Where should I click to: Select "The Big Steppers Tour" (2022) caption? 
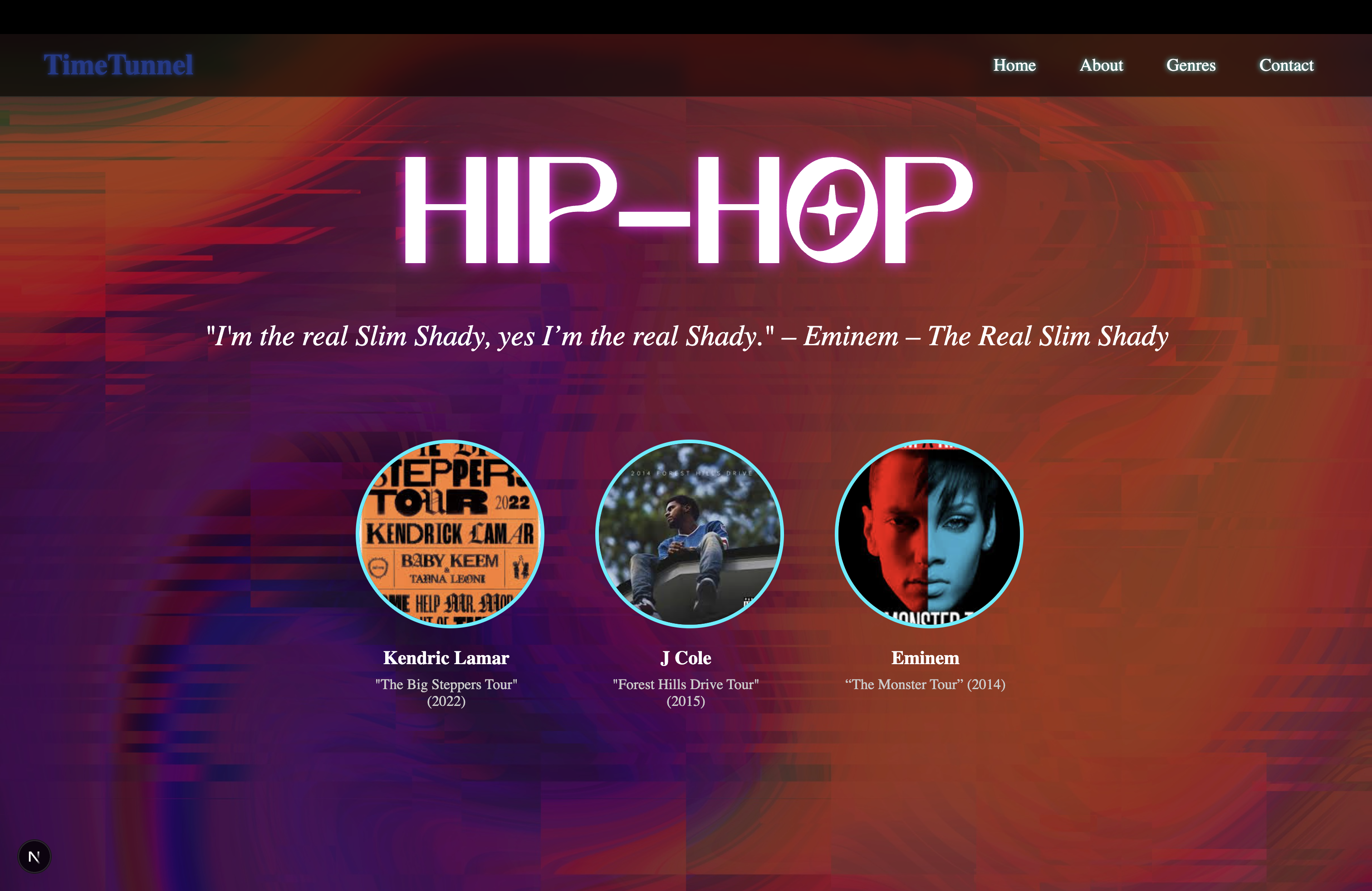[446, 692]
